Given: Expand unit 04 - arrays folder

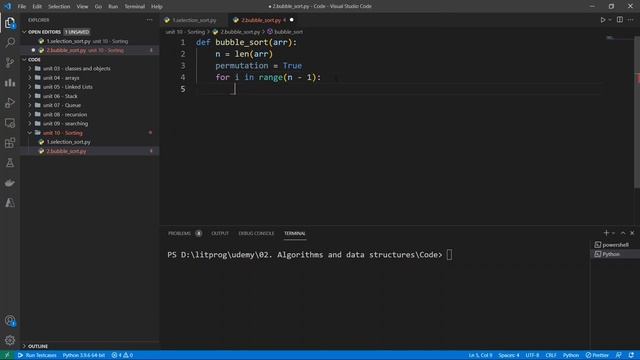Looking at the screenshot, I should click(30, 78).
